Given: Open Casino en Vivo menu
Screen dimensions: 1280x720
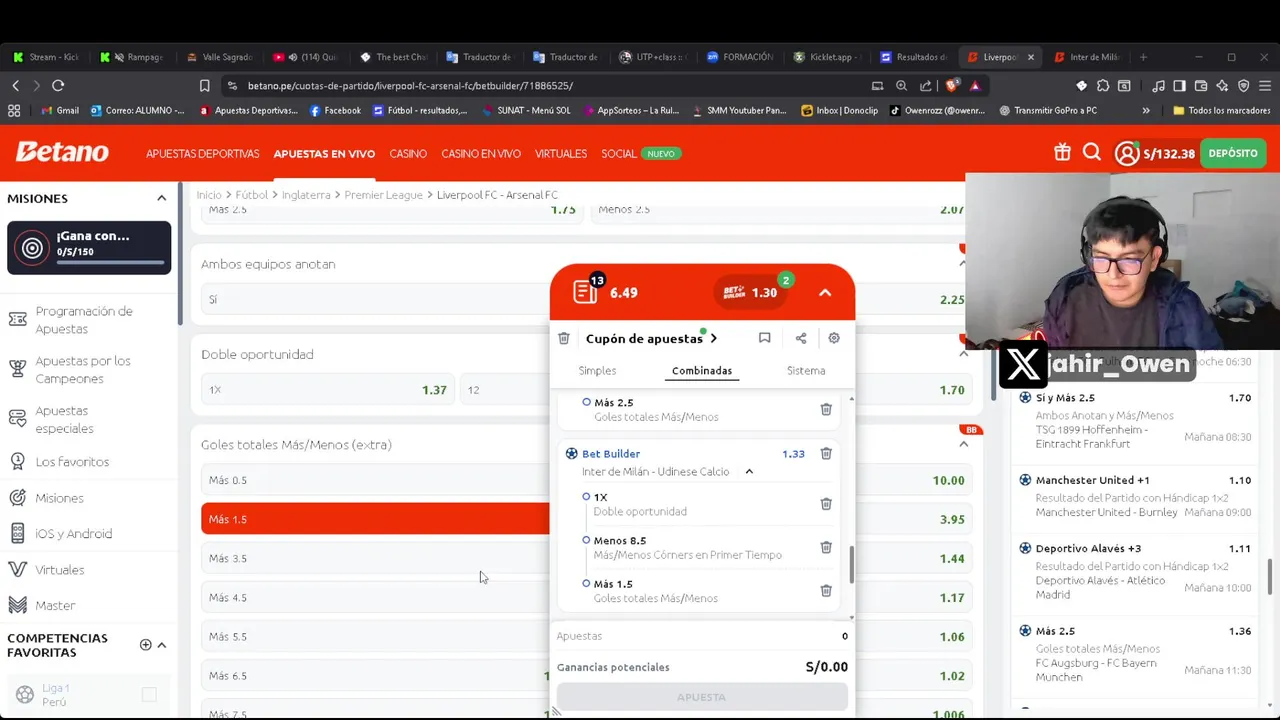Looking at the screenshot, I should point(481,154).
